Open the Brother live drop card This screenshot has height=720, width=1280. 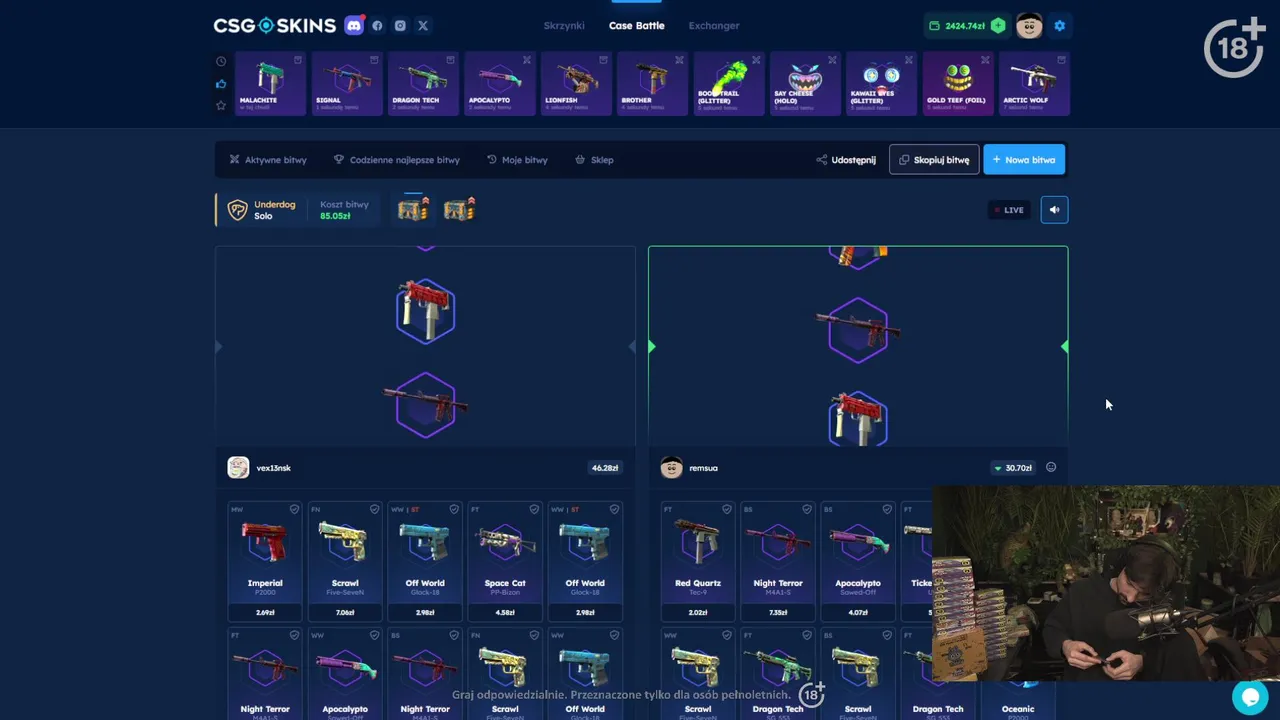click(653, 84)
